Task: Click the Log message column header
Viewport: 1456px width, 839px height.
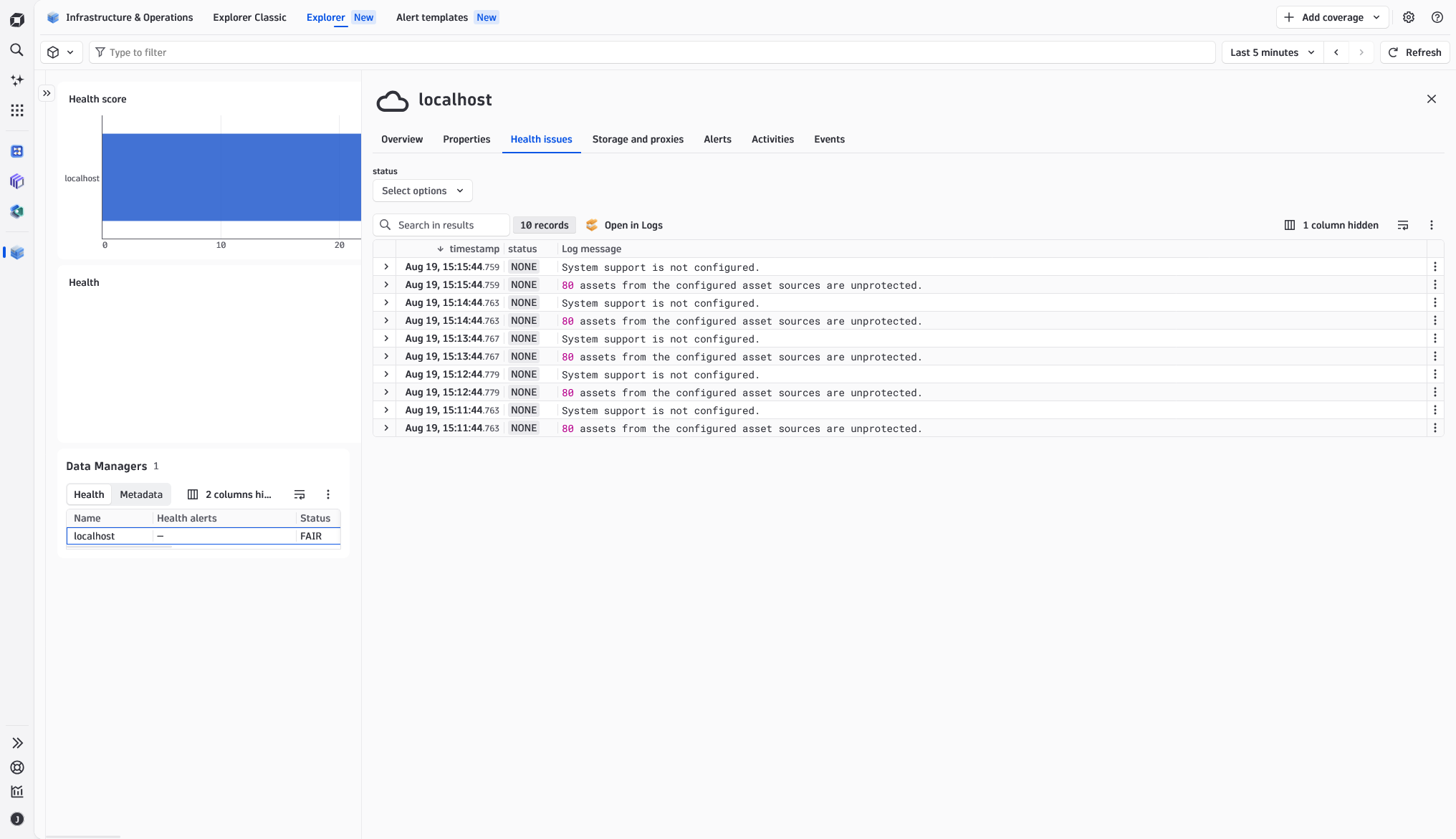Action: (591, 249)
